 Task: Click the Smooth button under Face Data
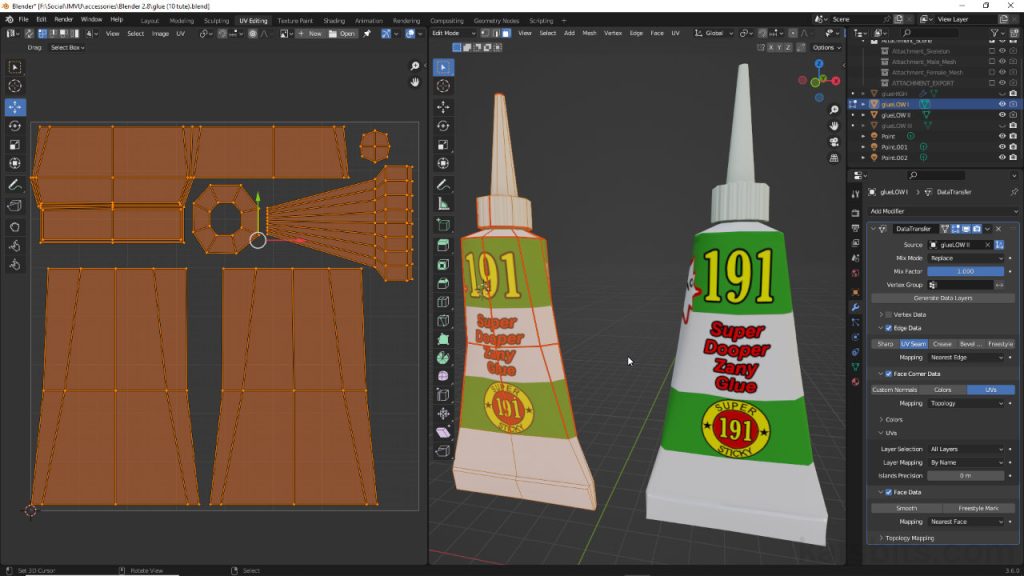905,508
